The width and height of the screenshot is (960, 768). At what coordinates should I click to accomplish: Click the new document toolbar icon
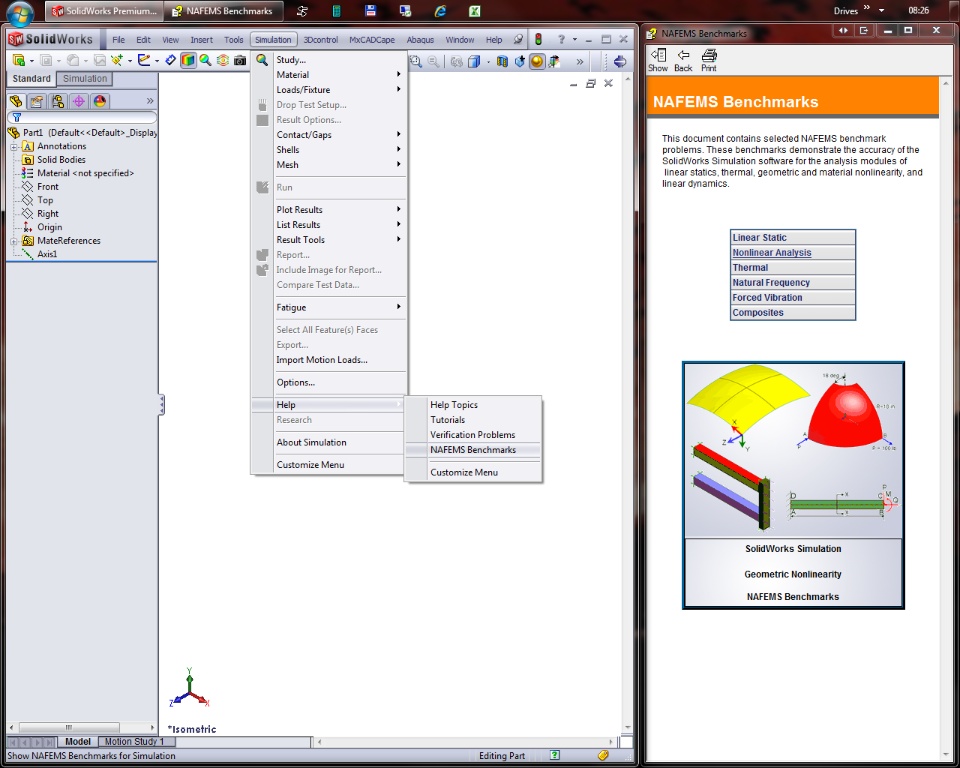point(18,60)
